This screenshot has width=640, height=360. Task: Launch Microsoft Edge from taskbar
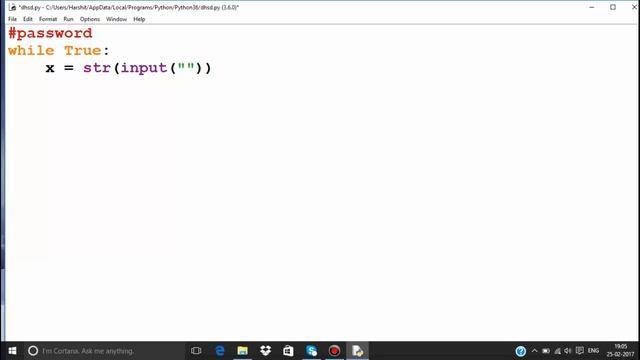[x=220, y=351]
